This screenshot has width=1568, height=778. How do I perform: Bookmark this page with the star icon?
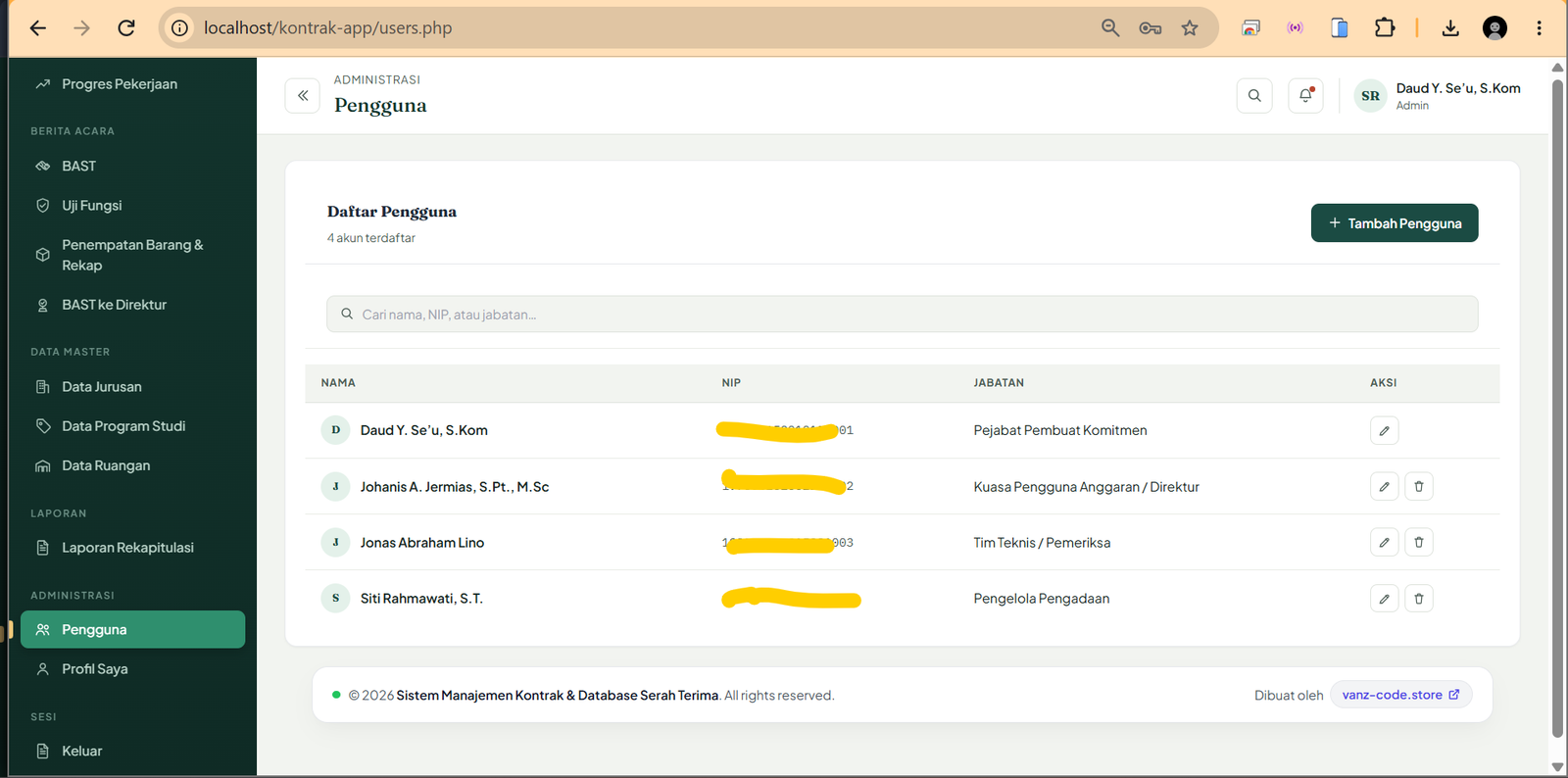tap(1190, 27)
